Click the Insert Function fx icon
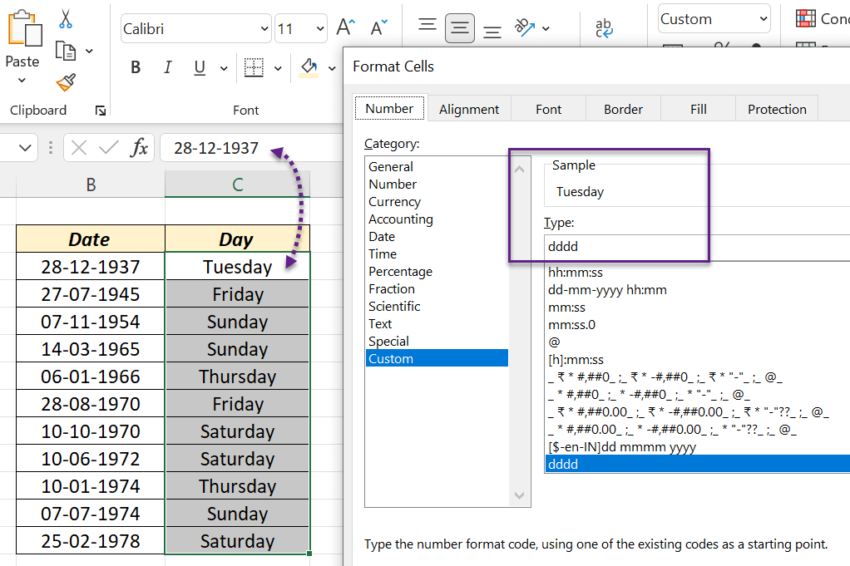850x566 pixels. [x=139, y=148]
